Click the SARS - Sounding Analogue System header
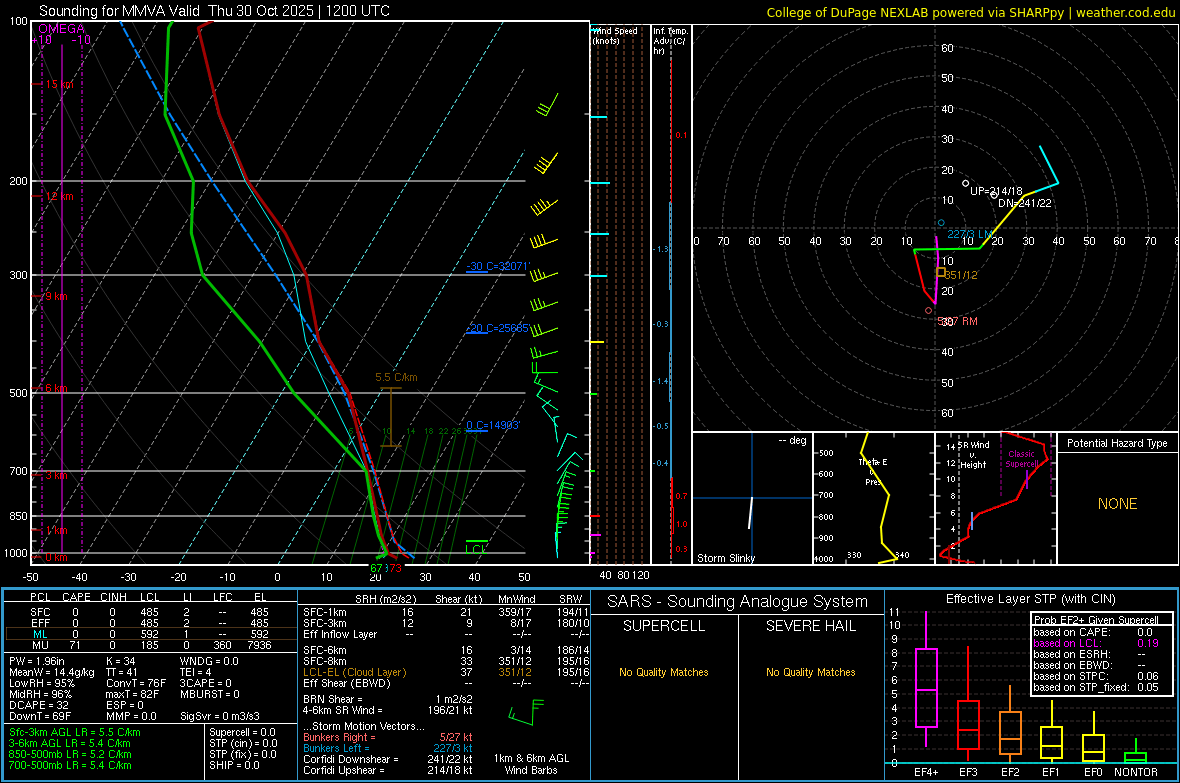The width and height of the screenshot is (1180, 783). click(x=738, y=602)
